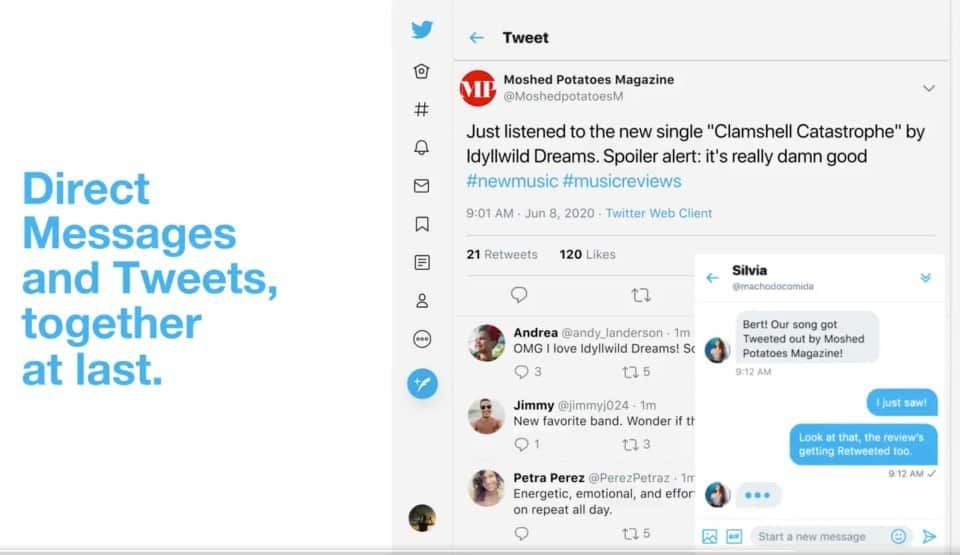Open the More options circle icon
The height and width of the screenshot is (555, 960).
(422, 339)
